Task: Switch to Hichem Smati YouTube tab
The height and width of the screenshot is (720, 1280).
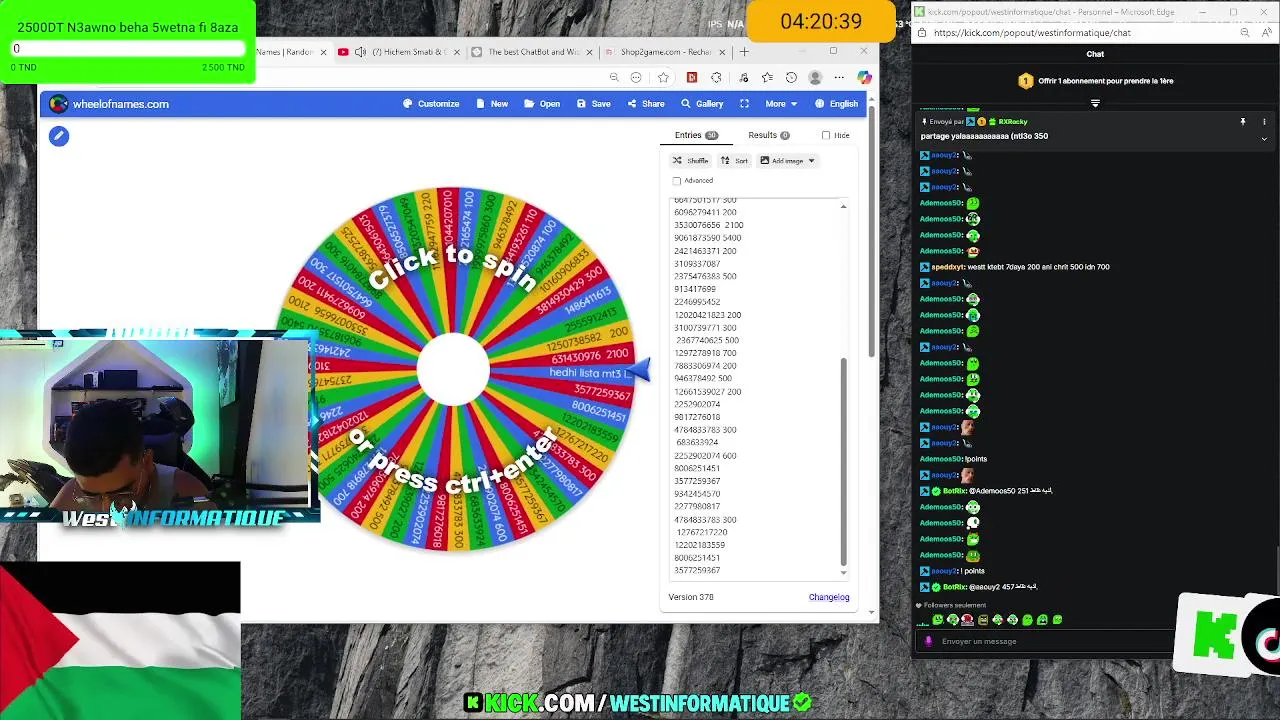Action: click(400, 52)
